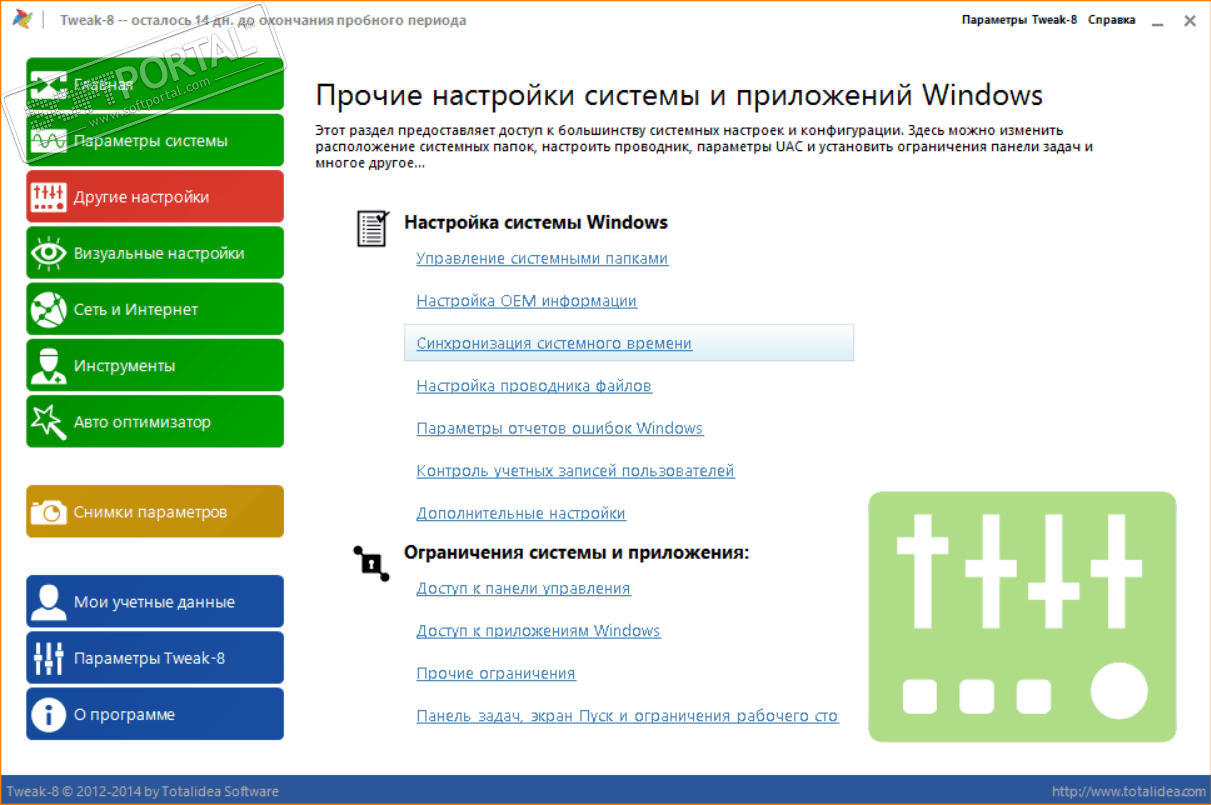Click the user icon of Мои учетные данные
The image size is (1211, 805).
click(48, 602)
